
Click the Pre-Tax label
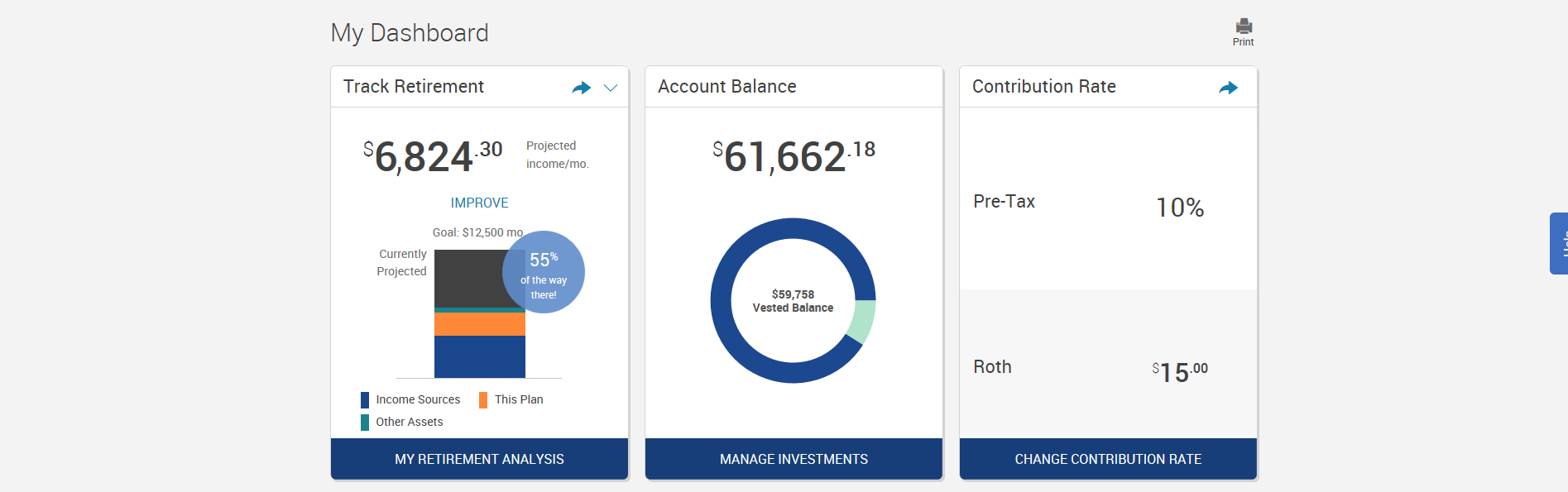coord(1004,202)
